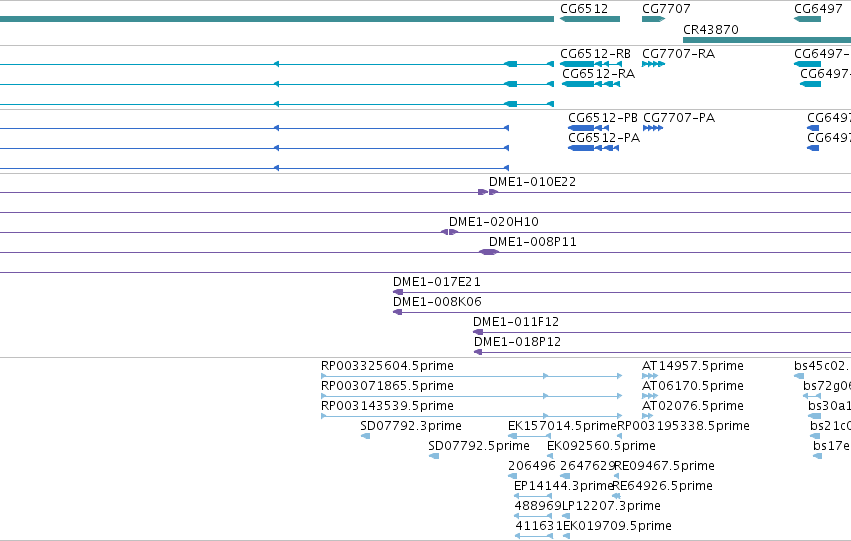This screenshot has width=851, height=541.
Task: Select the EK019709.5prime EST label
Action: [x=618, y=527]
